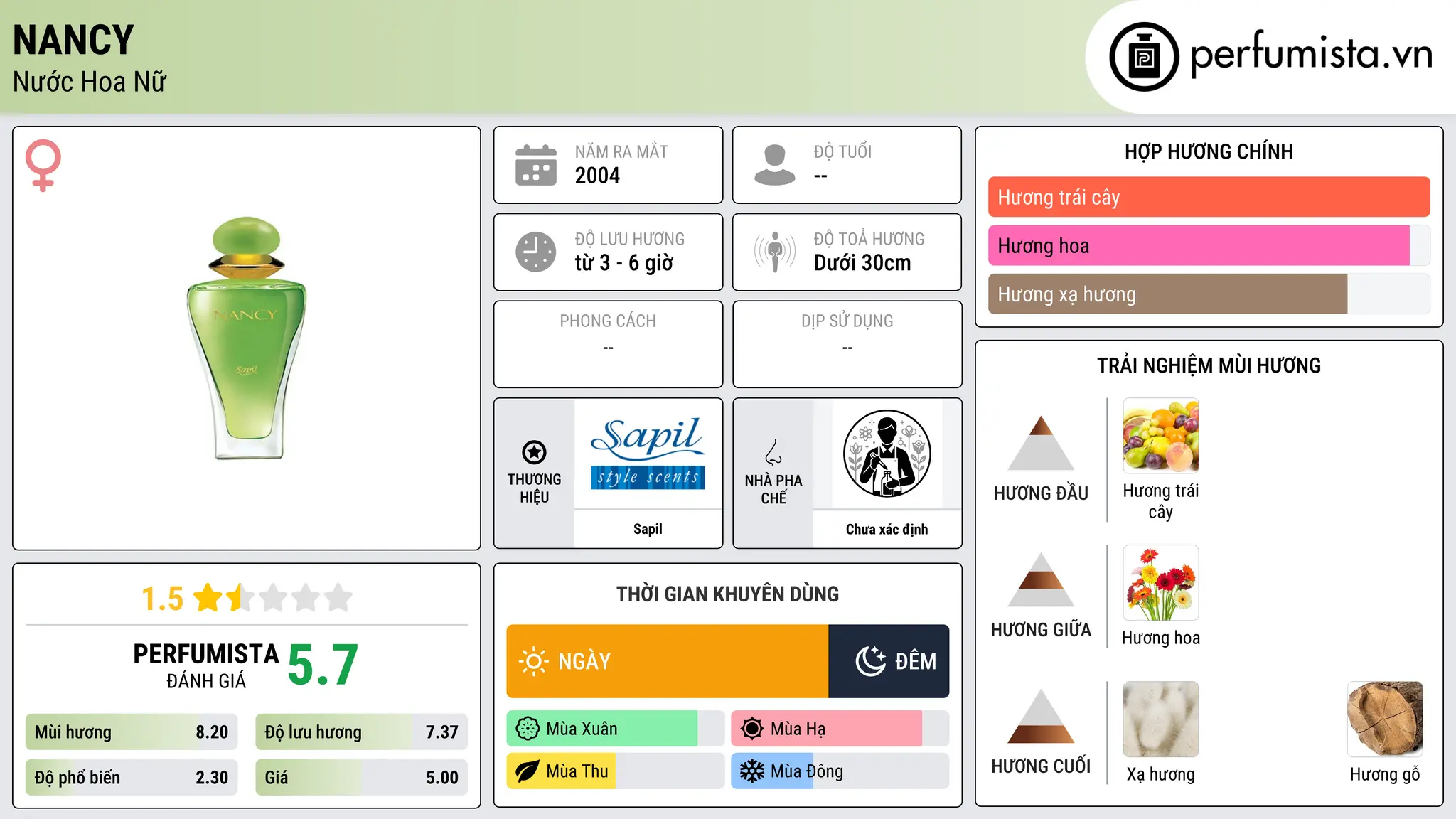The height and width of the screenshot is (819, 1456).
Task: Click the Độ lưu hương 7.37 score bar
Action: click(x=361, y=732)
